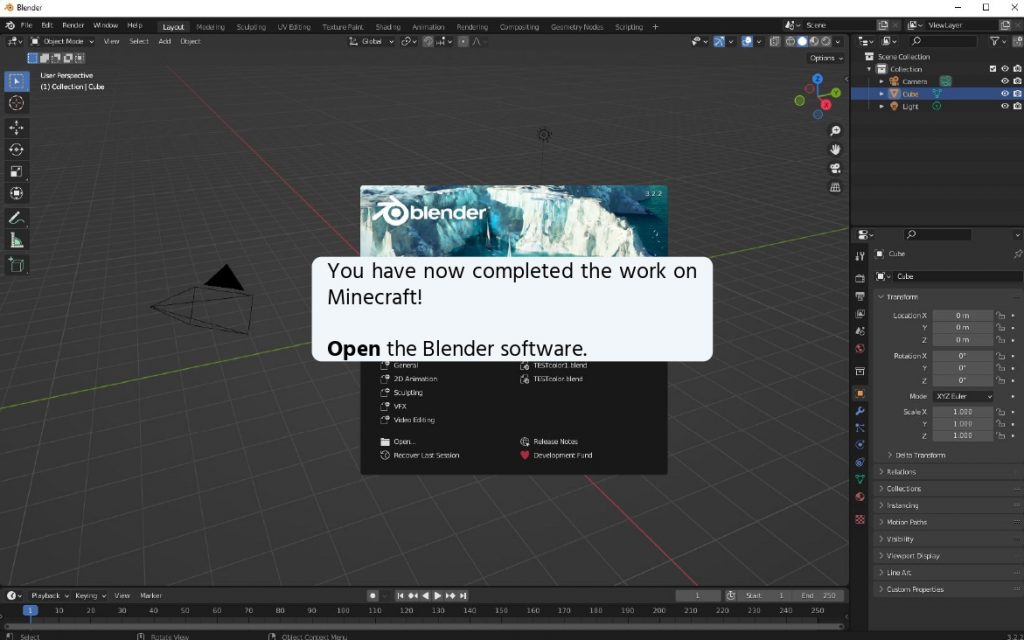Toggle Location X lock icon
The width and height of the screenshot is (1024, 640).
coord(1000,315)
